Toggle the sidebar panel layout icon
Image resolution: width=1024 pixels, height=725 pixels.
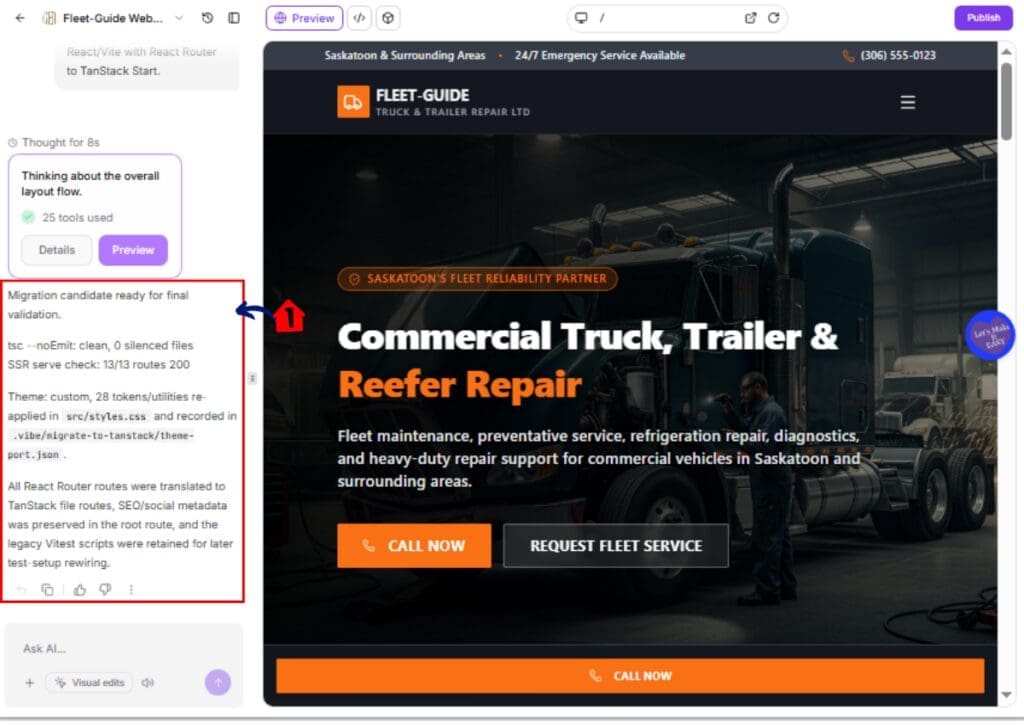point(234,18)
